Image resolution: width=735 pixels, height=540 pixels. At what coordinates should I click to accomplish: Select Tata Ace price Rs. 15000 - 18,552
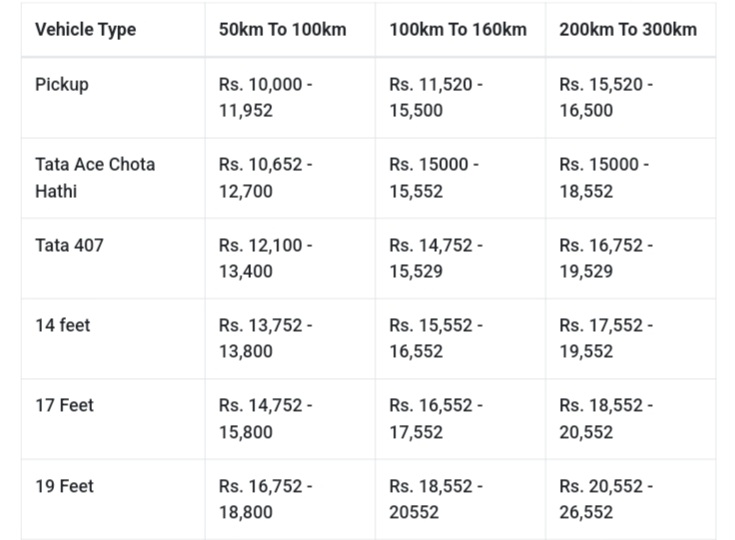click(x=604, y=177)
